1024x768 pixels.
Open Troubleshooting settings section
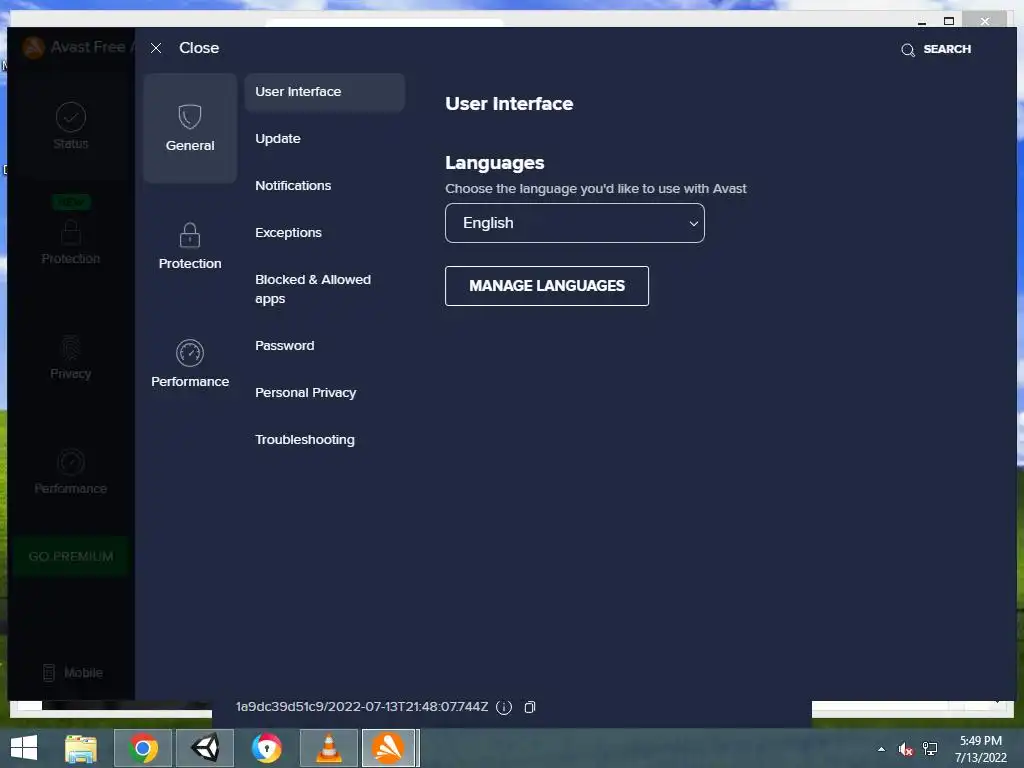click(x=304, y=440)
